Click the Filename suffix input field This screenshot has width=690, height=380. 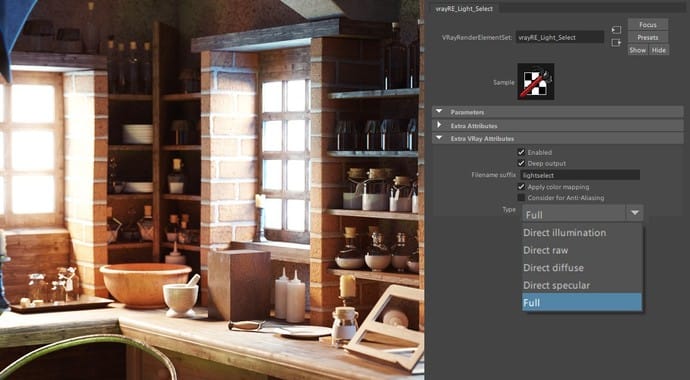(580, 175)
